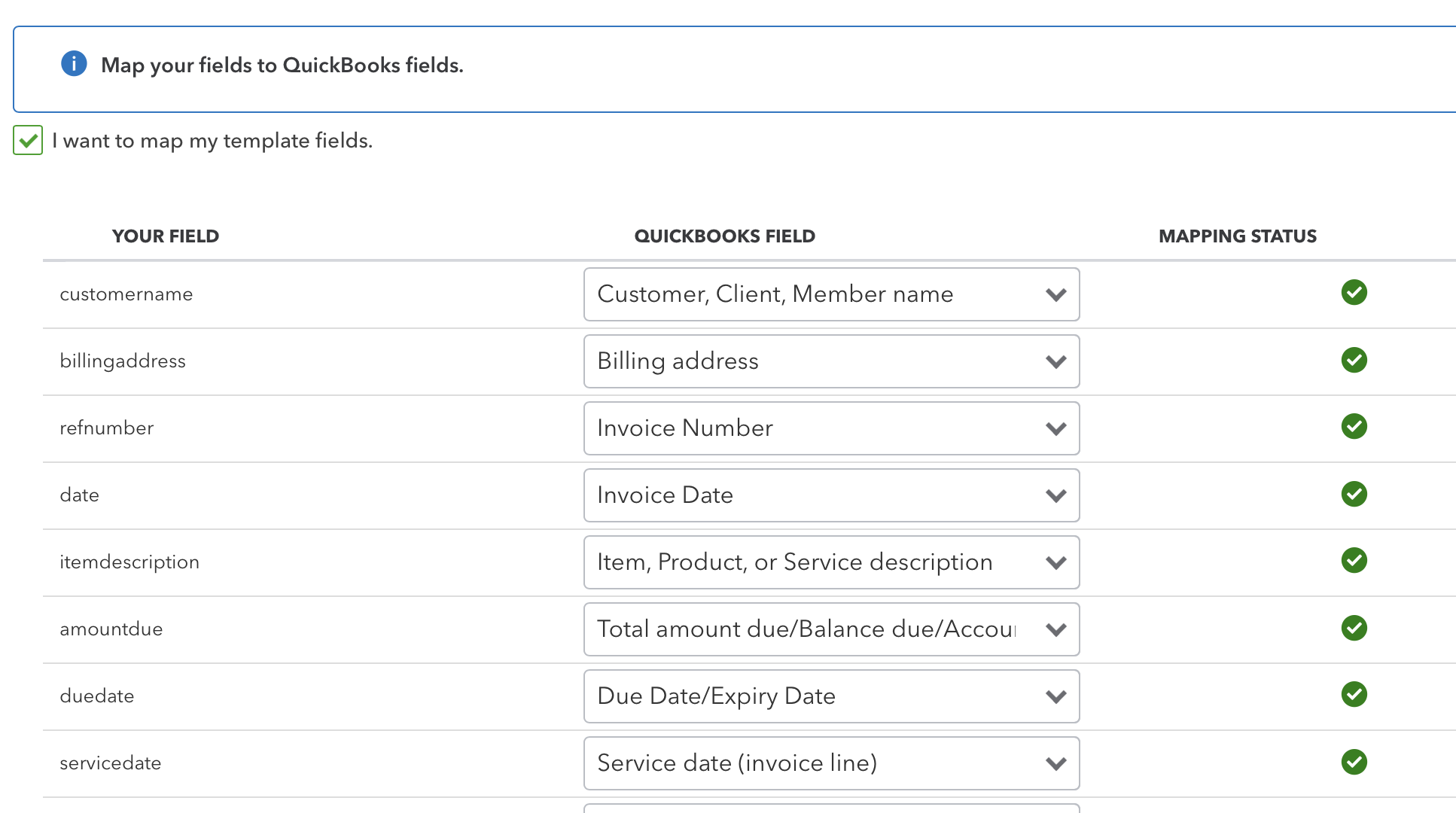Click the MAPPING STATUS column header
Image resolution: width=1456 pixels, height=813 pixels.
click(1237, 236)
